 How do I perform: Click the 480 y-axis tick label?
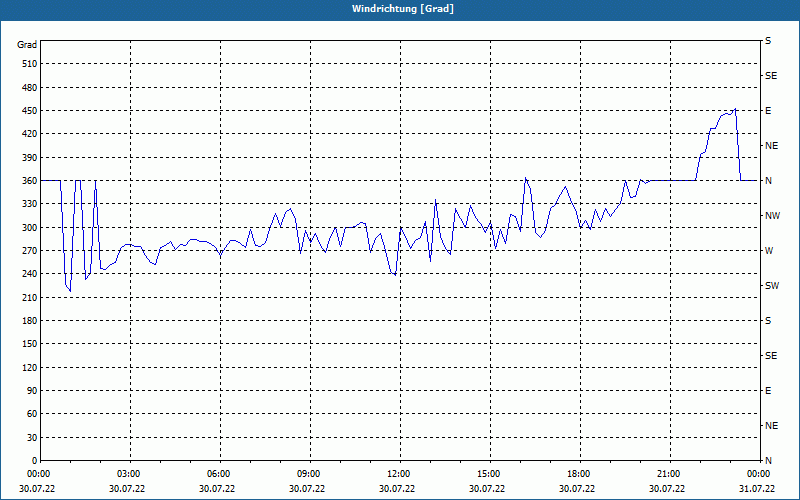click(x=30, y=87)
